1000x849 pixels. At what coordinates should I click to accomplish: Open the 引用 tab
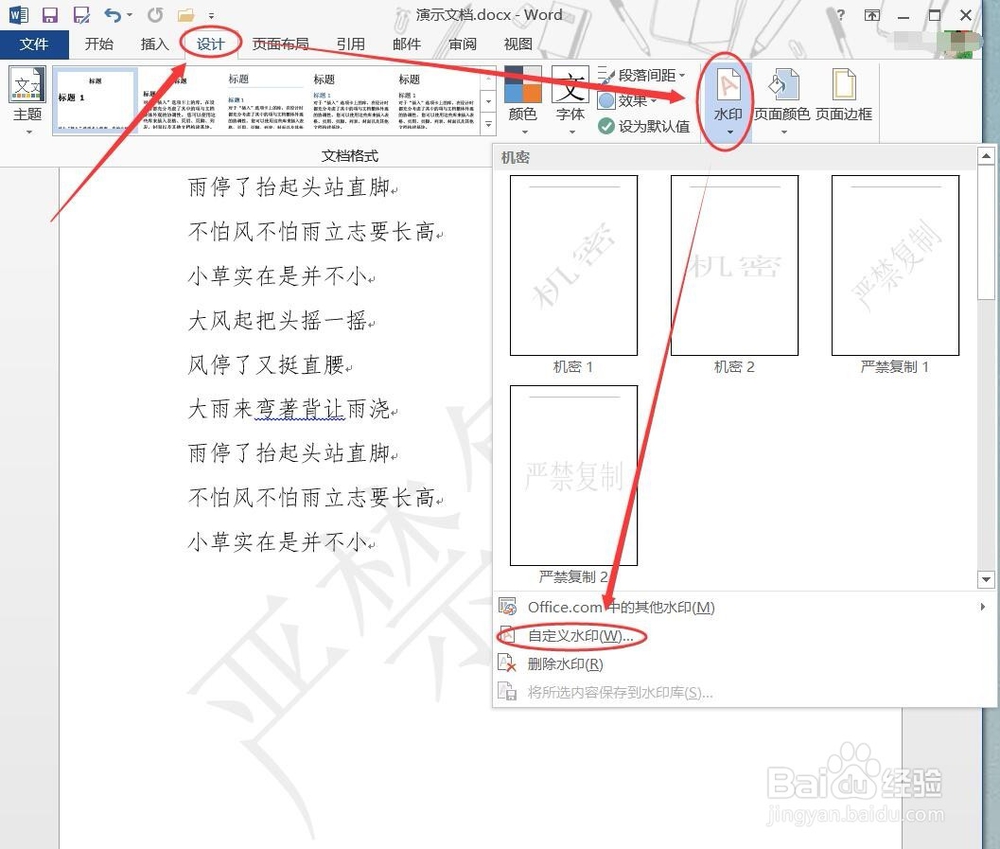pos(351,44)
